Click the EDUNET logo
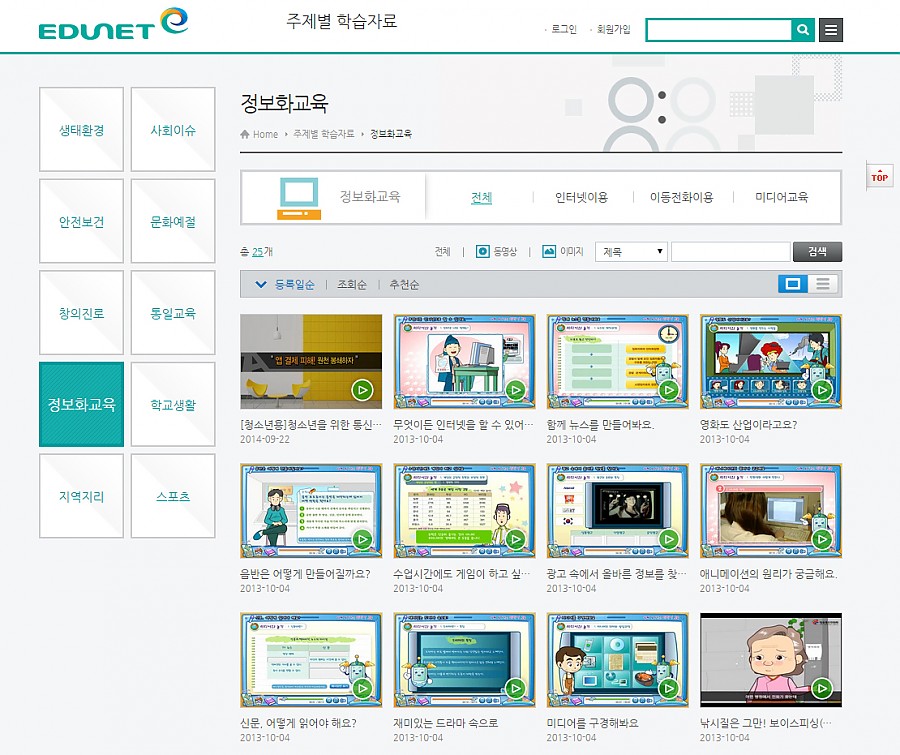This screenshot has height=755, width=900. click(113, 24)
